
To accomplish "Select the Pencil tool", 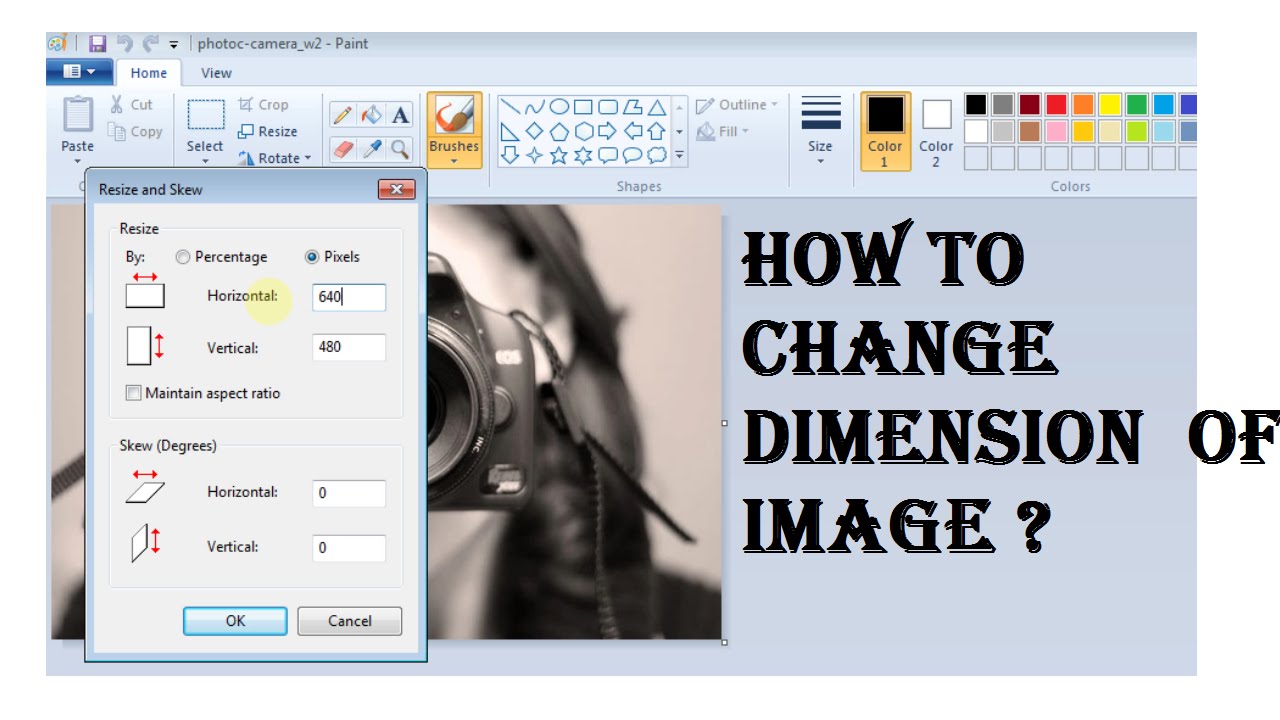I will point(342,115).
